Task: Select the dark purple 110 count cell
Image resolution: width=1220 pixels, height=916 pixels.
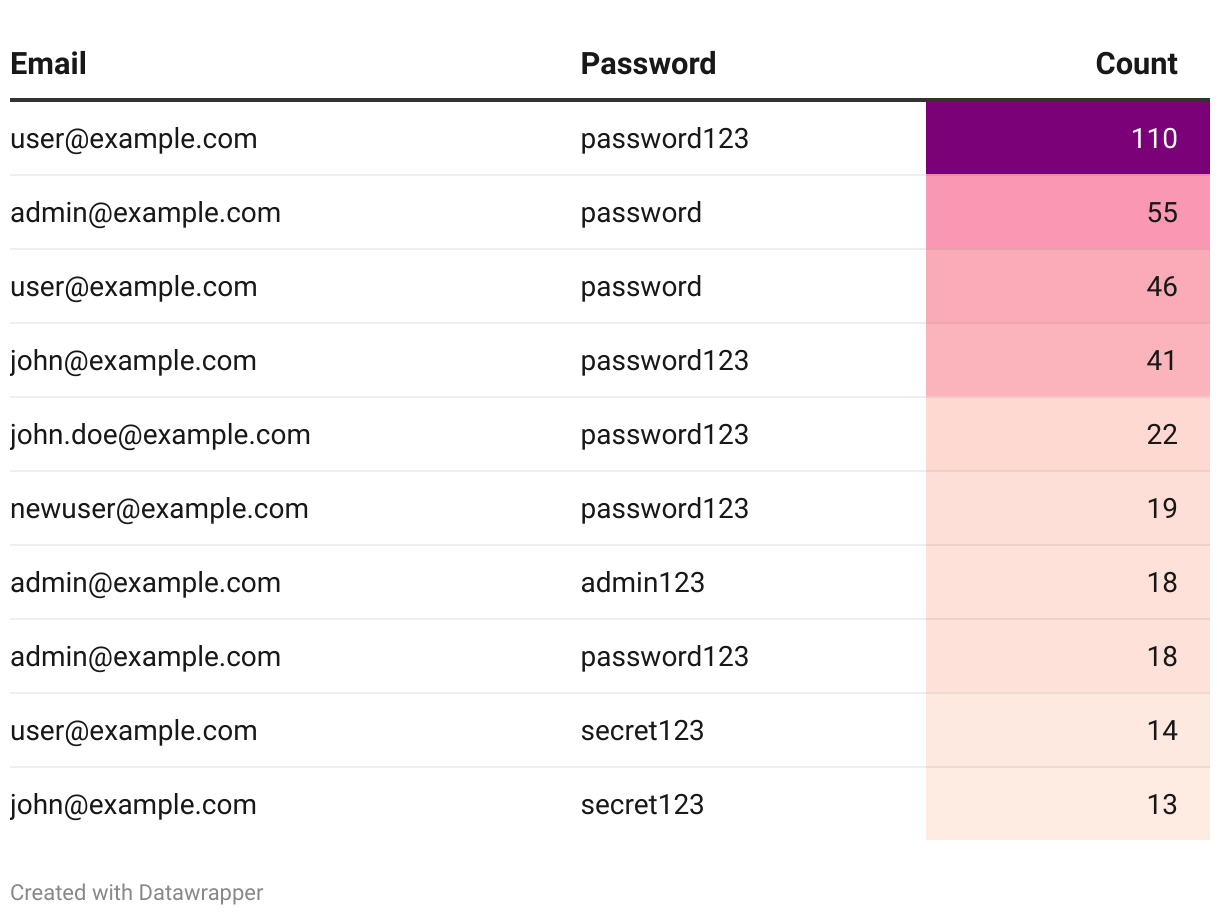Action: pyautogui.click(x=1067, y=138)
